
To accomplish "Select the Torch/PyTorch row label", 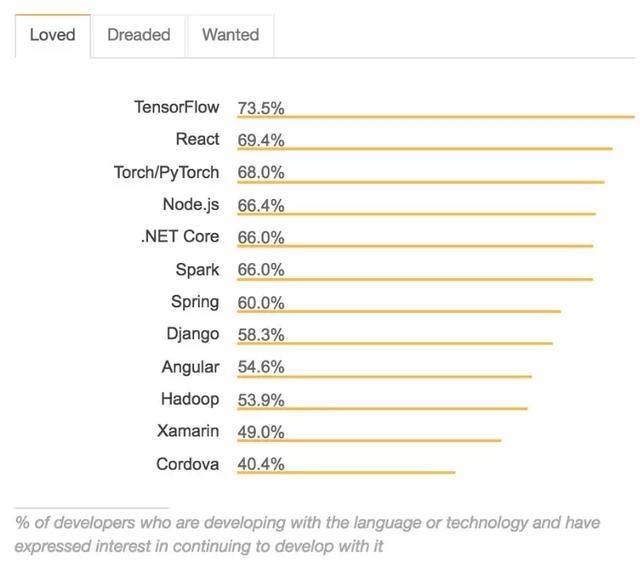I will (167, 173).
